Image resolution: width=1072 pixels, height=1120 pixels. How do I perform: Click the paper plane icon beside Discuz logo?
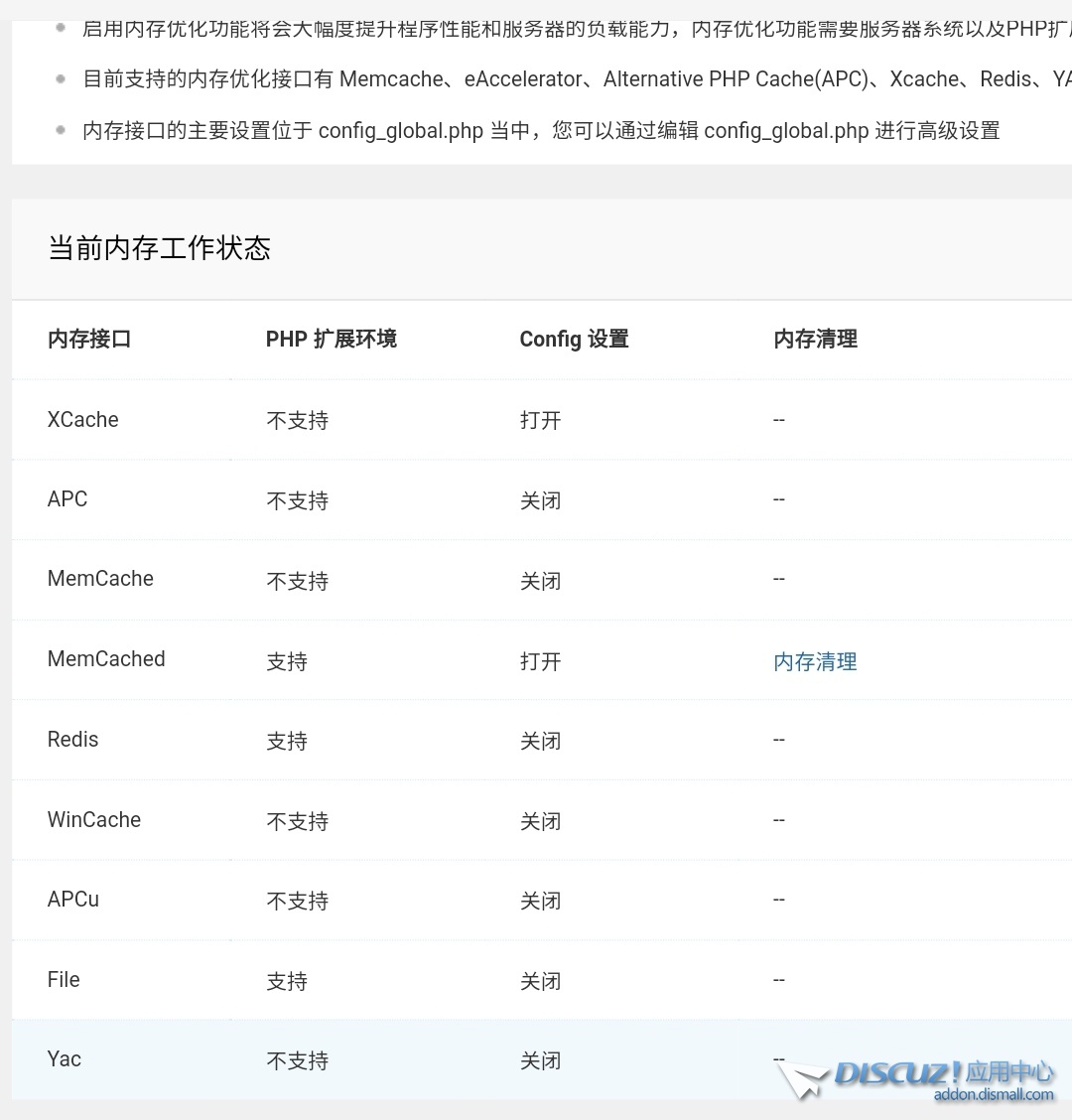(802, 1079)
